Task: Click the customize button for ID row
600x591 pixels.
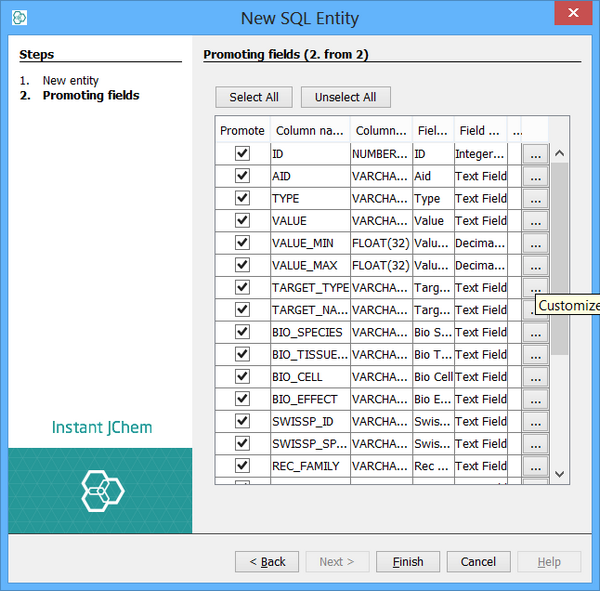Action: tap(535, 154)
